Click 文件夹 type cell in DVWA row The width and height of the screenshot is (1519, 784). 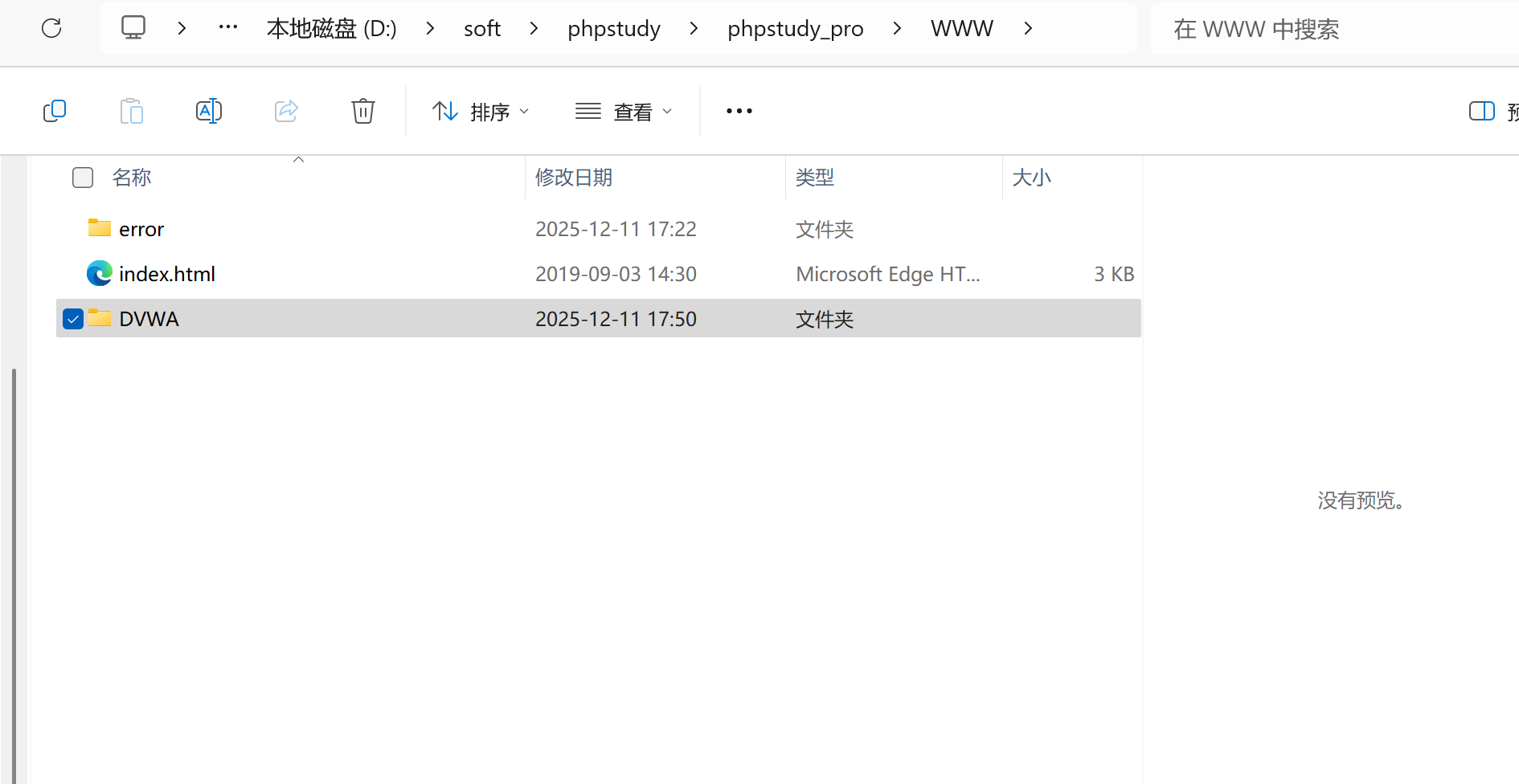[x=825, y=320]
